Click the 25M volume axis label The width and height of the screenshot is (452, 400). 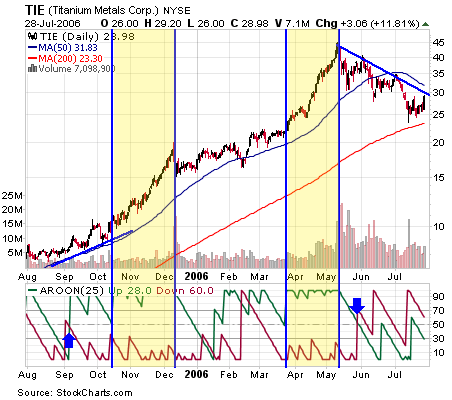[12, 195]
